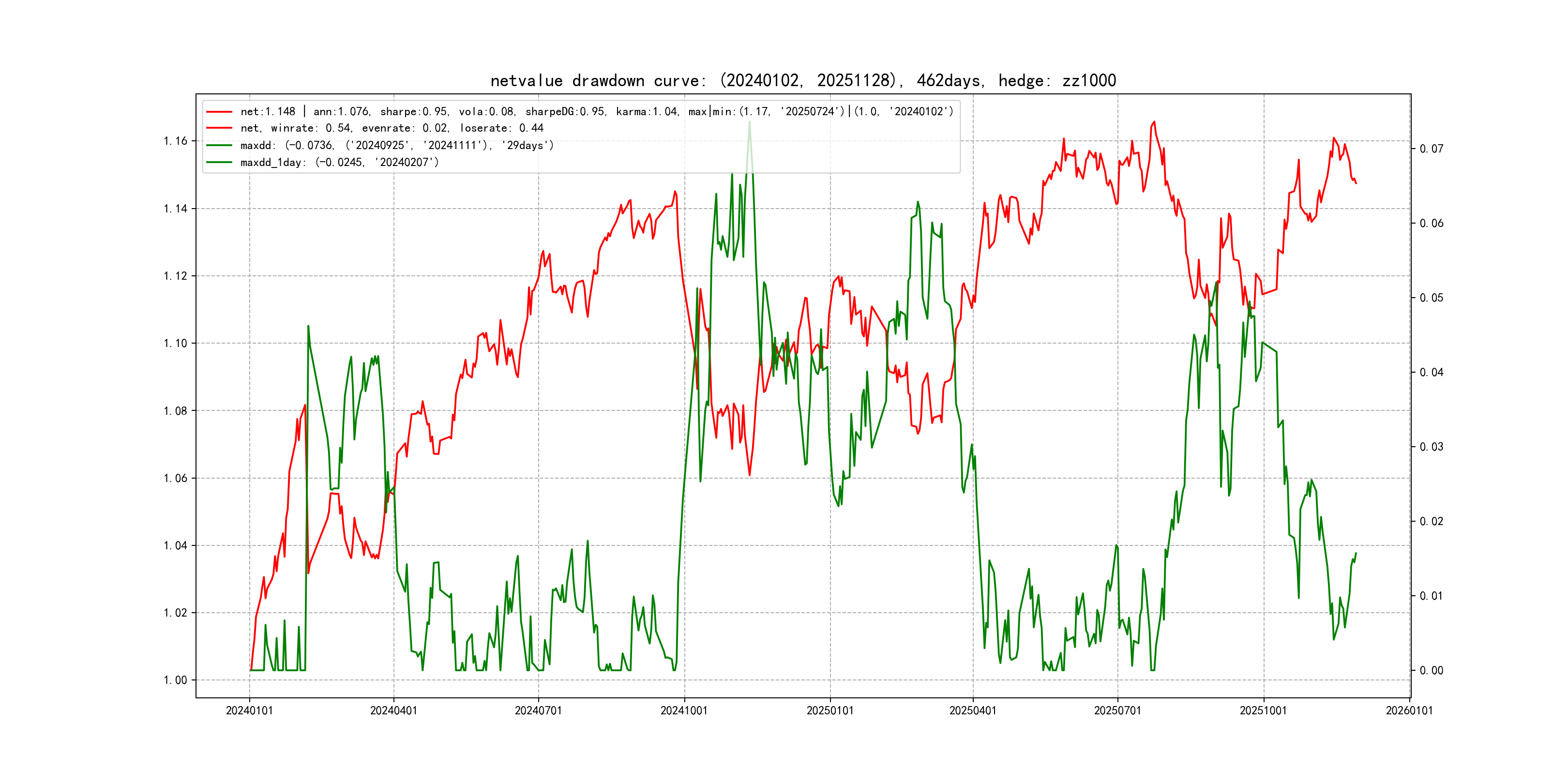
Task: Click the chart title mentioning hedge zz1000
Action: [x=803, y=81]
